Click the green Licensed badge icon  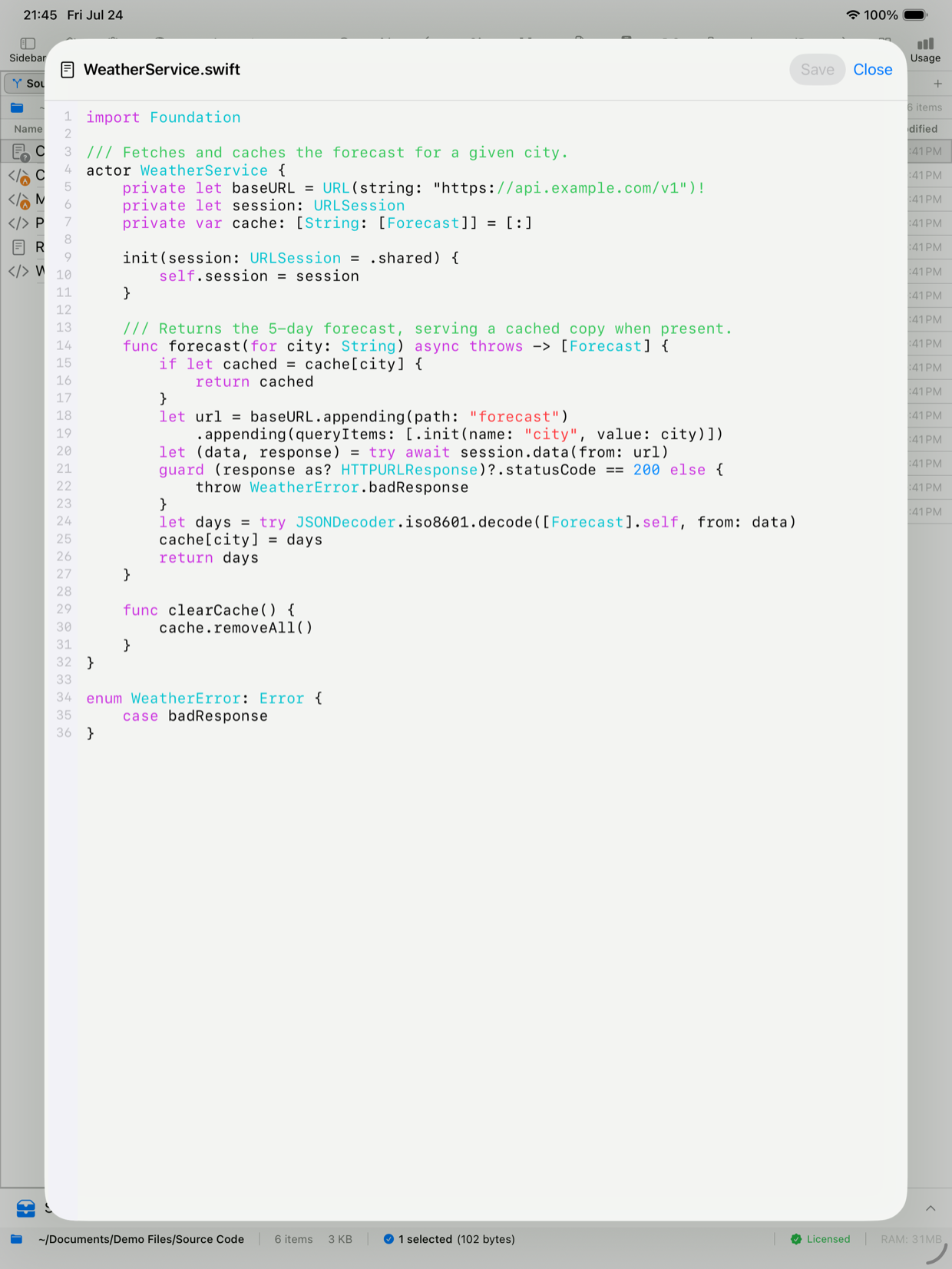796,1239
